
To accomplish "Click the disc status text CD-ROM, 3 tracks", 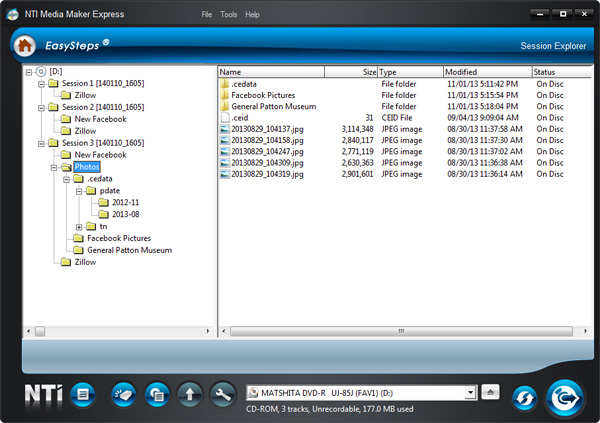I will click(x=329, y=409).
